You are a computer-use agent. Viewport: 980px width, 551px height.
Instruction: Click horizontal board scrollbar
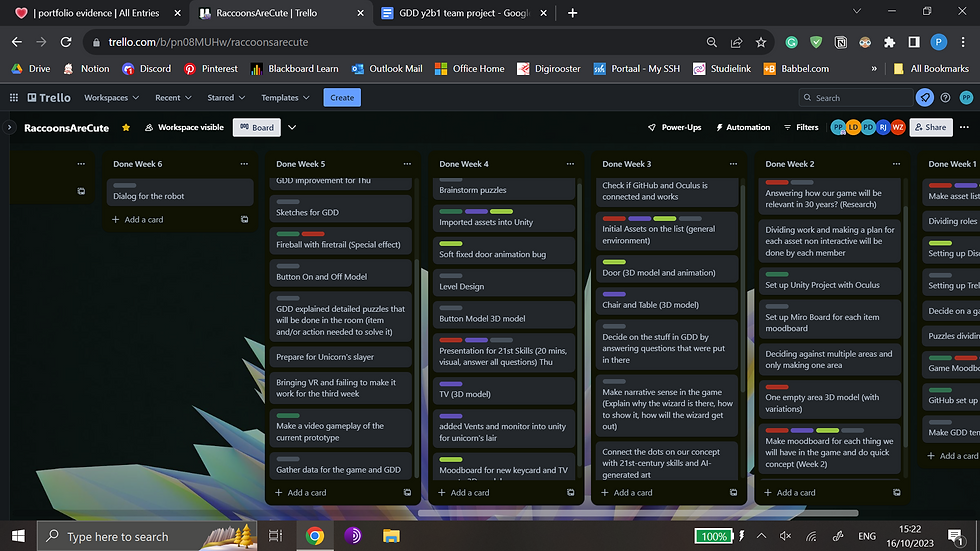pos(638,513)
